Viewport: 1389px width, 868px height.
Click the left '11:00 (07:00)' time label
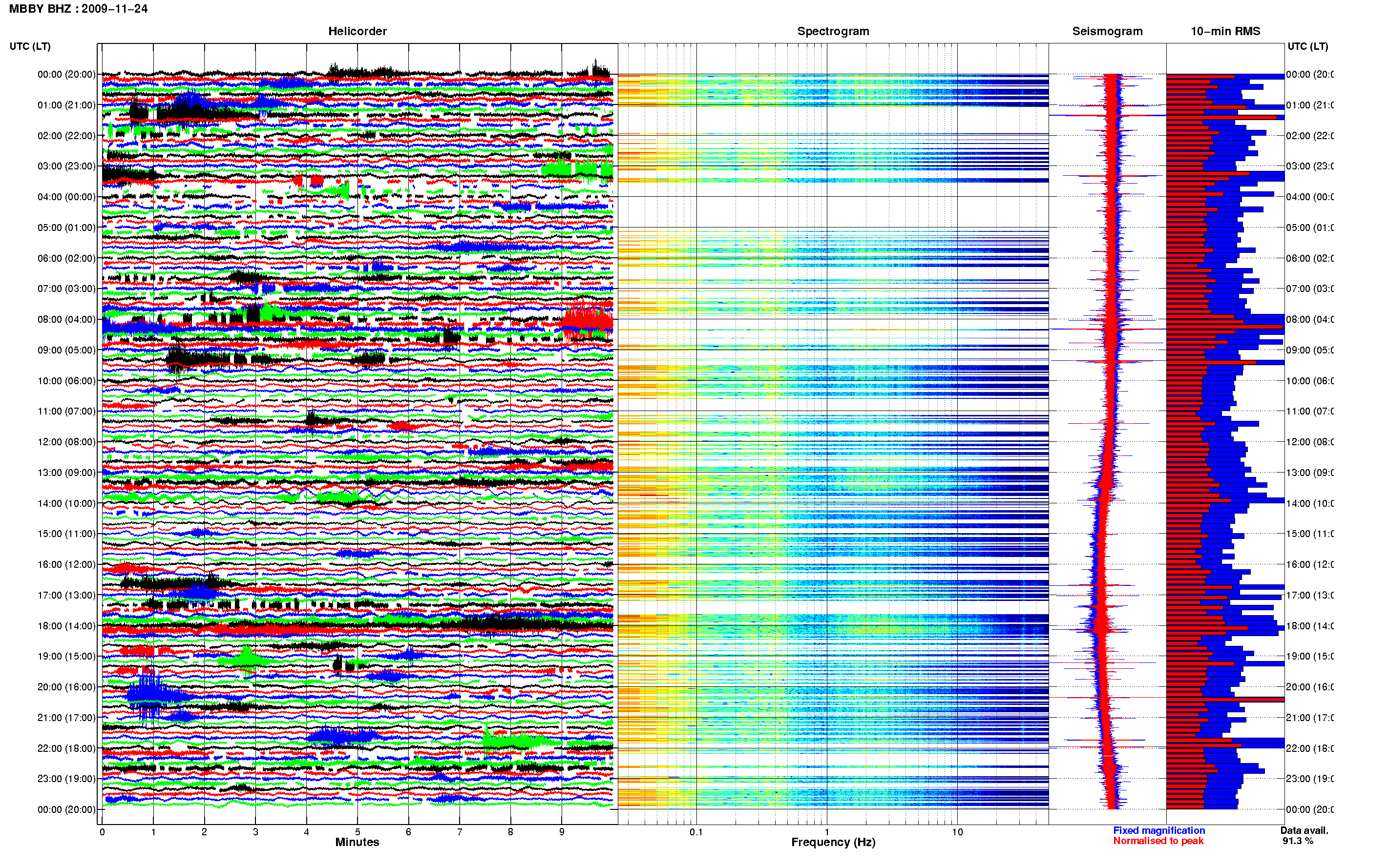pyautogui.click(x=66, y=411)
